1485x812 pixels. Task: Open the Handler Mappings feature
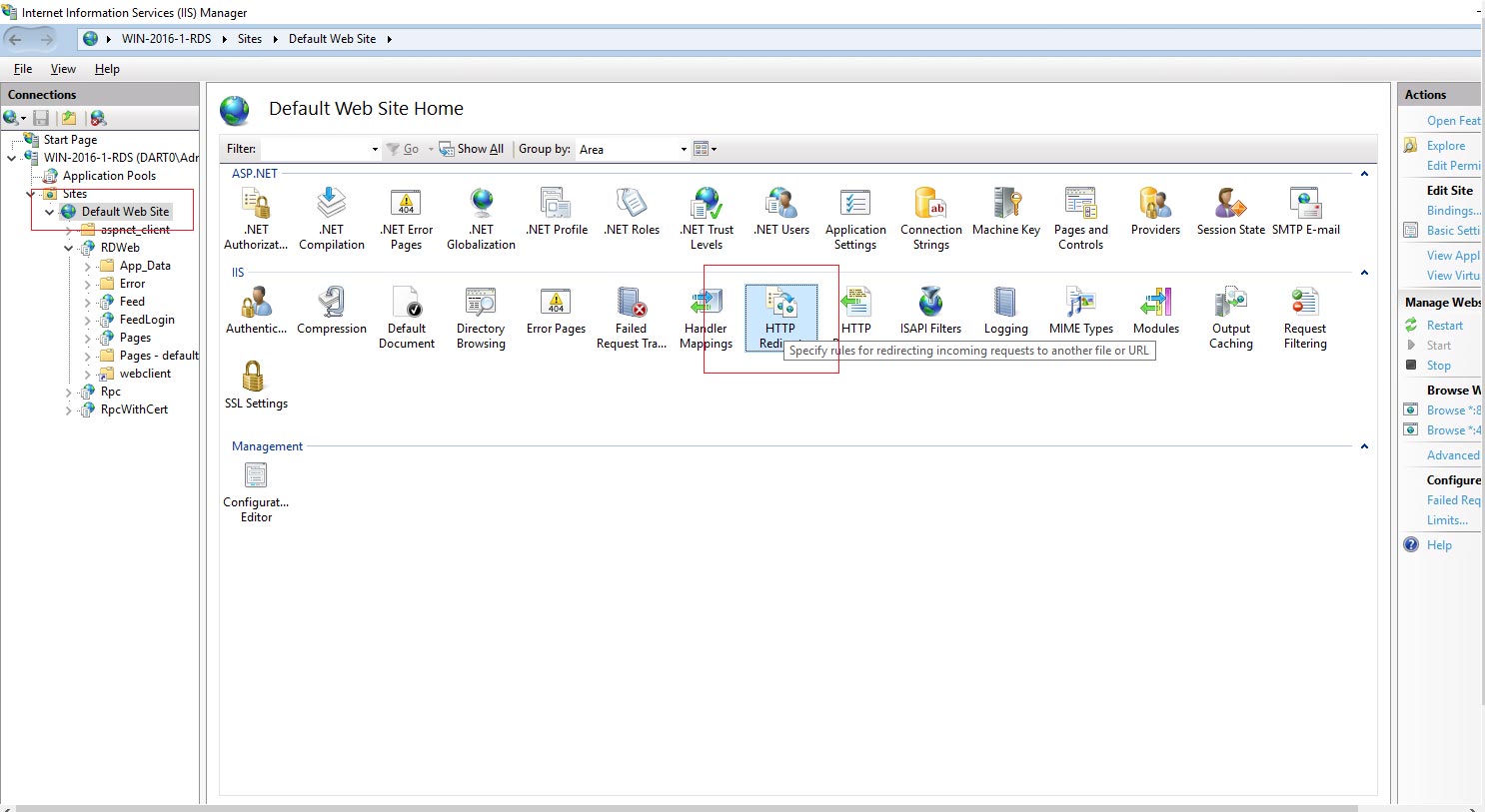pyautogui.click(x=707, y=318)
